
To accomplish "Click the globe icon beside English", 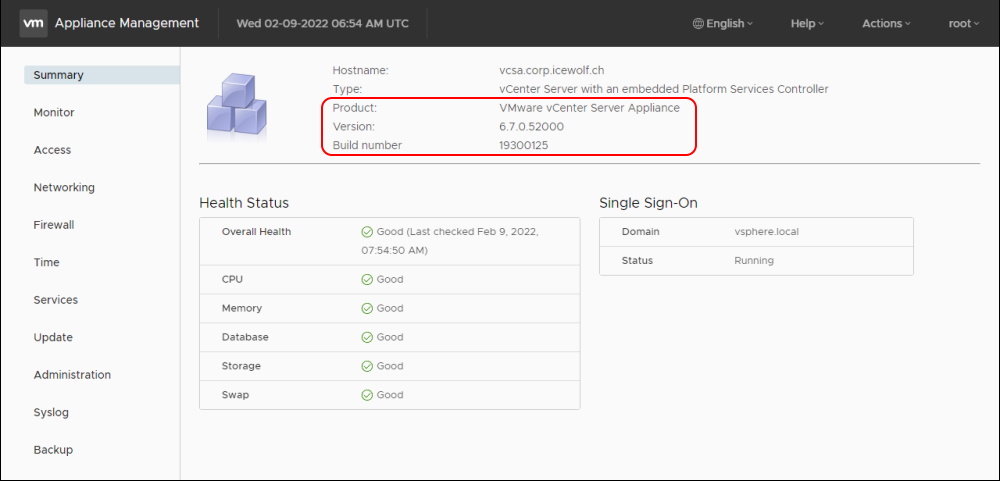I will 698,24.
